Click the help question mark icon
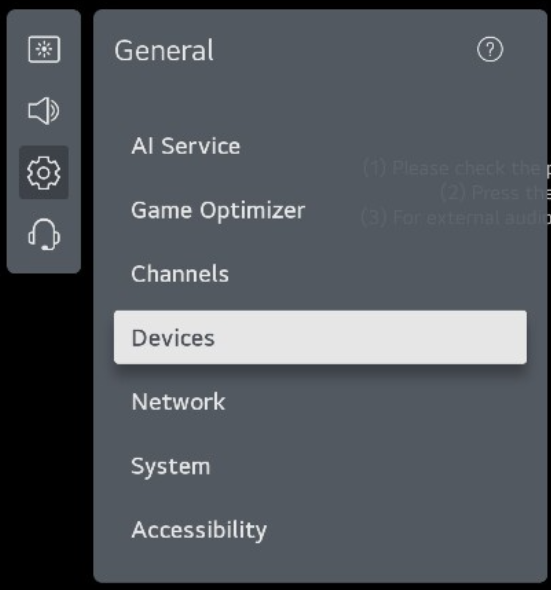Viewport: 551px width, 590px height. point(490,49)
